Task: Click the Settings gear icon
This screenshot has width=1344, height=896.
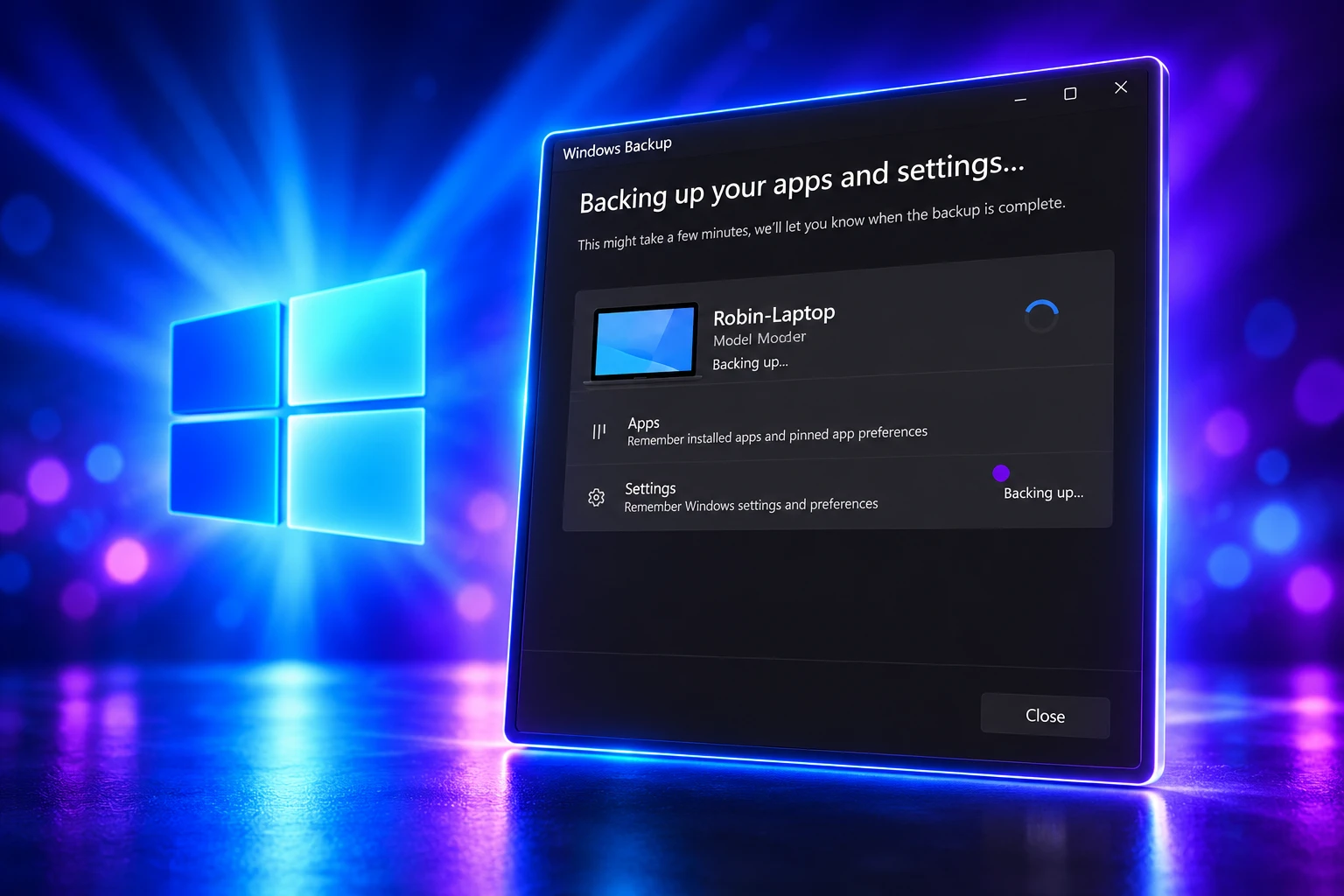Action: [x=596, y=497]
